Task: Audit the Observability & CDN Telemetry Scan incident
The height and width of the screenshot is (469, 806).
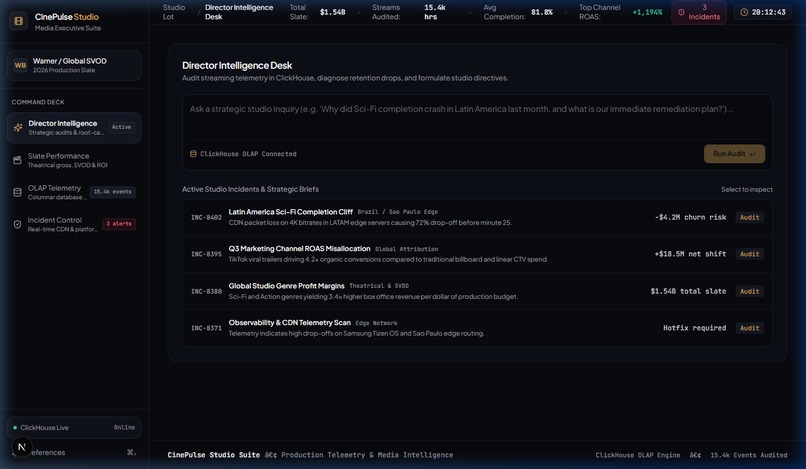Action: pos(749,328)
